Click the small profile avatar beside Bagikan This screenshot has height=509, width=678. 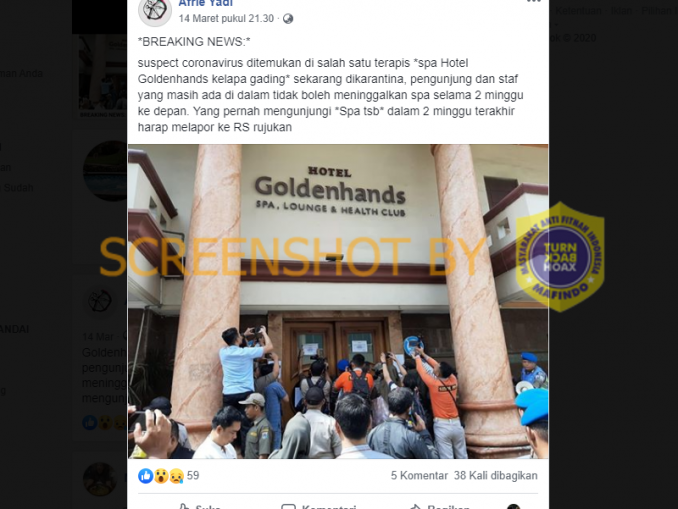click(x=513, y=506)
